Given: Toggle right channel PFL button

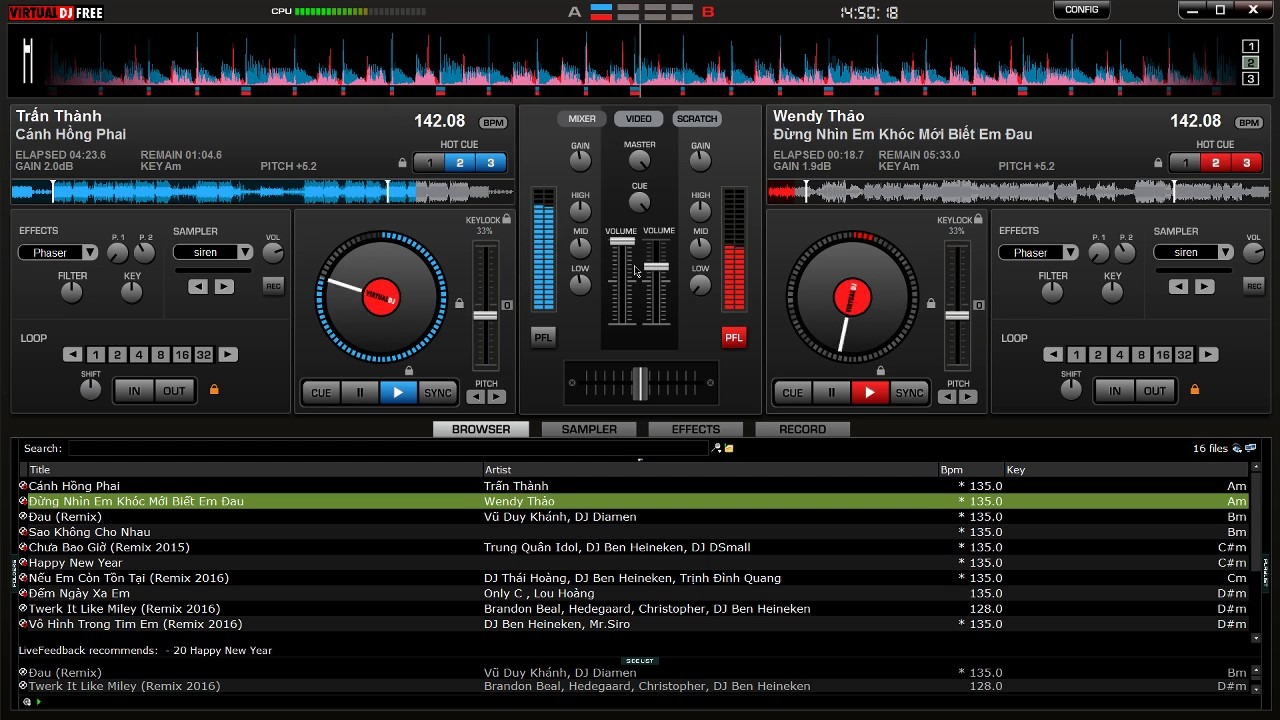Looking at the screenshot, I should (734, 338).
